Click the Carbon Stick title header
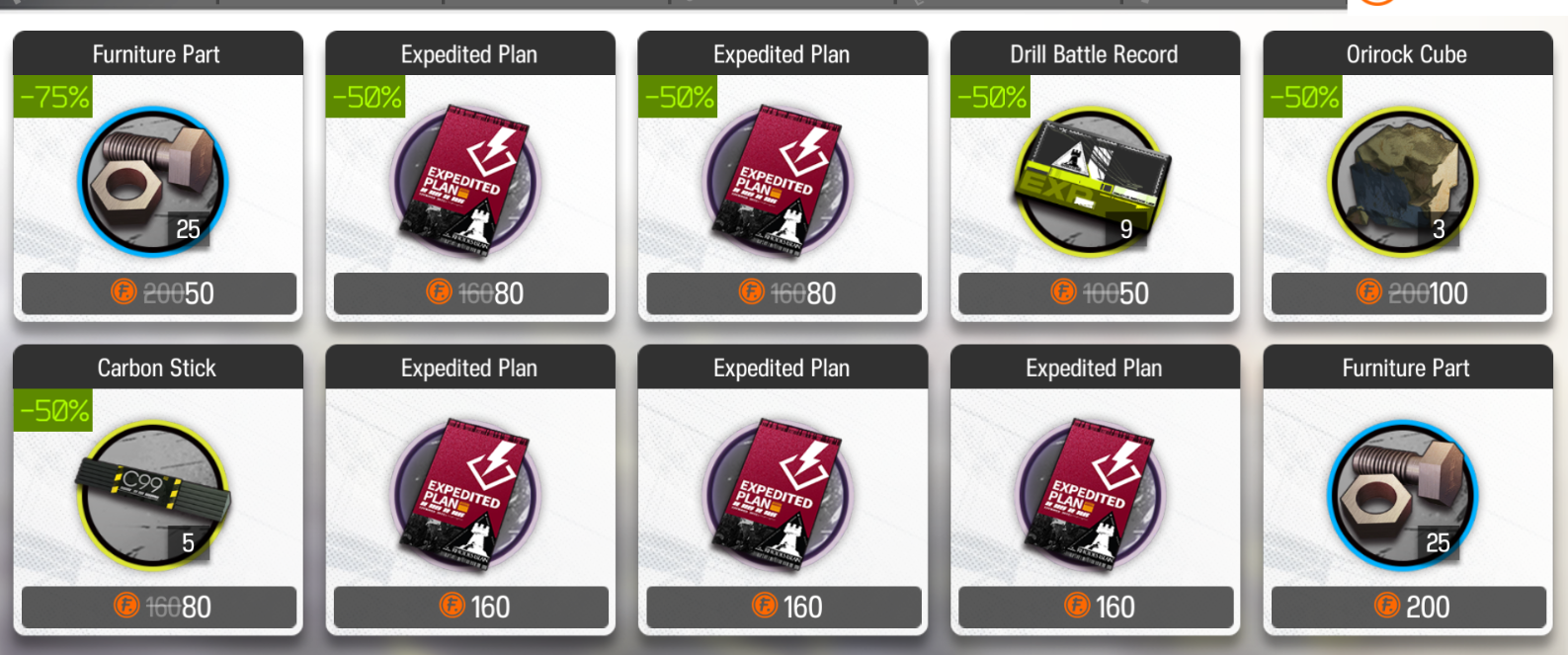Image resolution: width=1568 pixels, height=655 pixels. click(157, 367)
